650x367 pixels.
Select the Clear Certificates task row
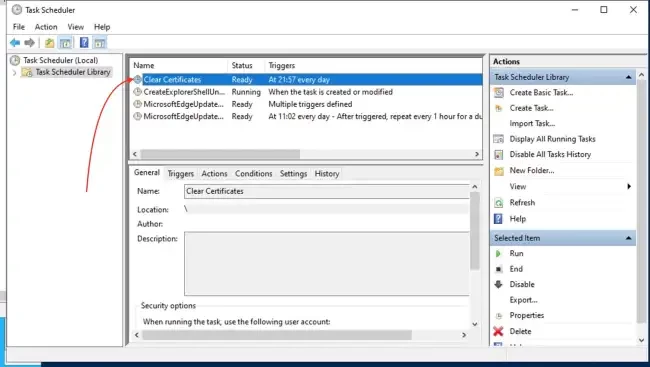(x=307, y=80)
